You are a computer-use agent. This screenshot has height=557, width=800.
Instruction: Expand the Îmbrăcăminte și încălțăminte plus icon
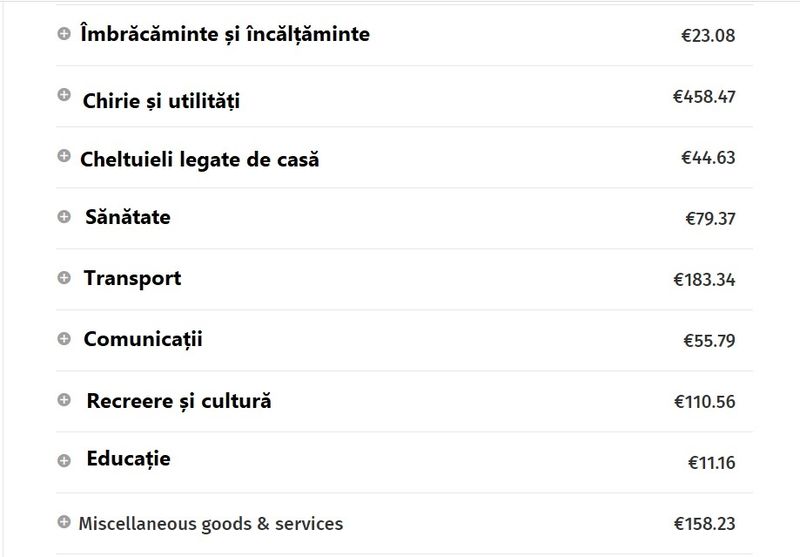64,34
